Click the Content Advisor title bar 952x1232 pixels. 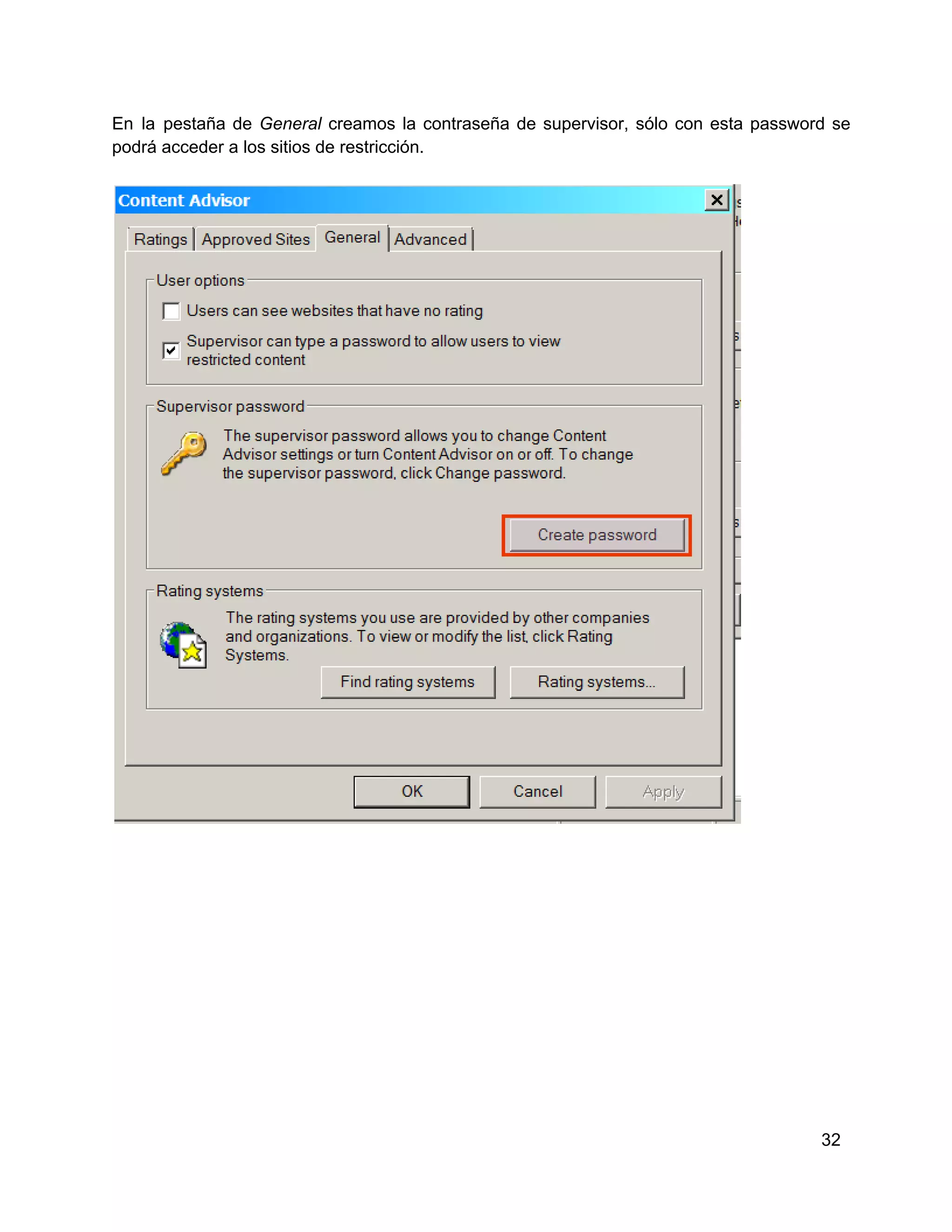(x=409, y=200)
